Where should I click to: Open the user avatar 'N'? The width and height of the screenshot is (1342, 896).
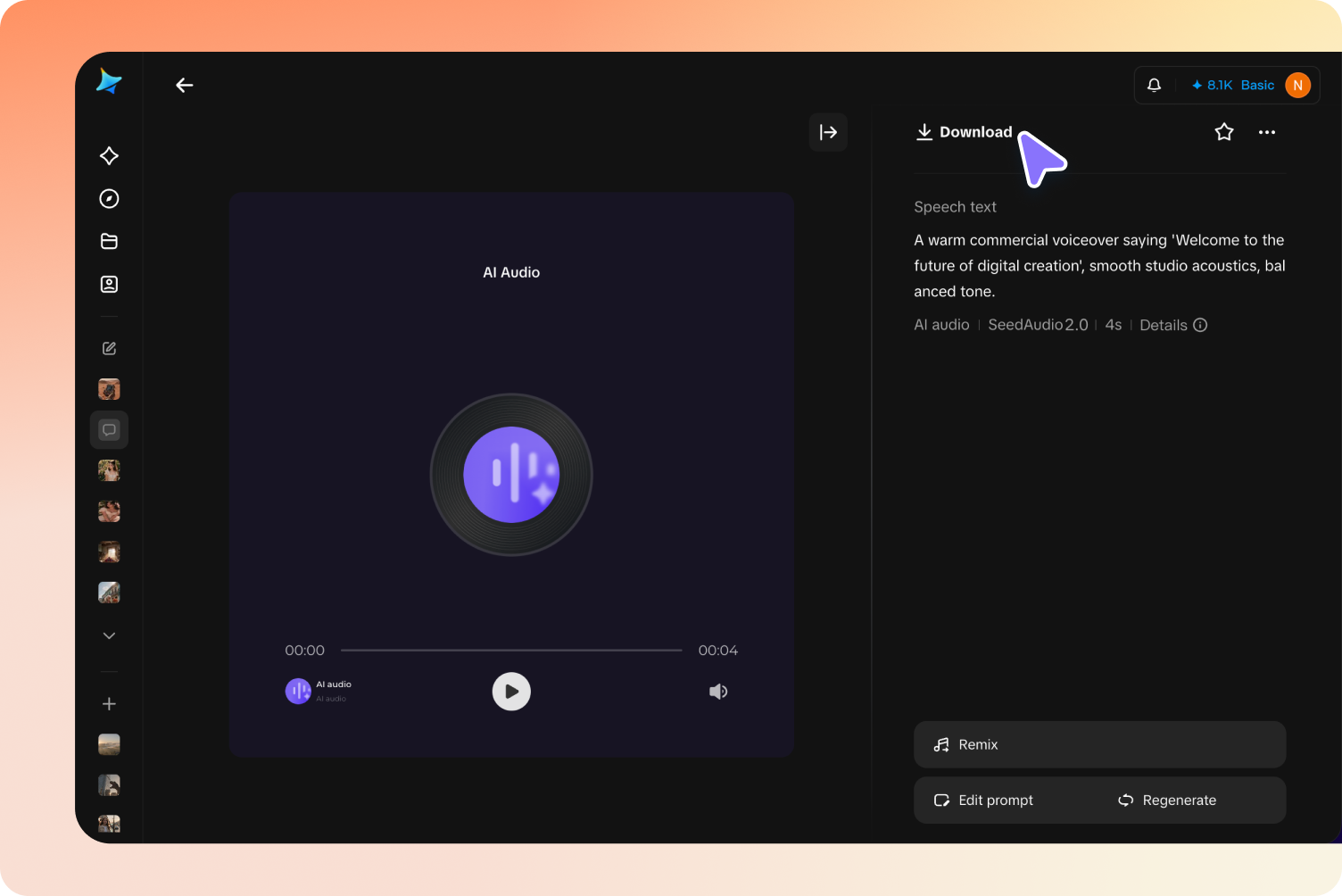[x=1297, y=85]
